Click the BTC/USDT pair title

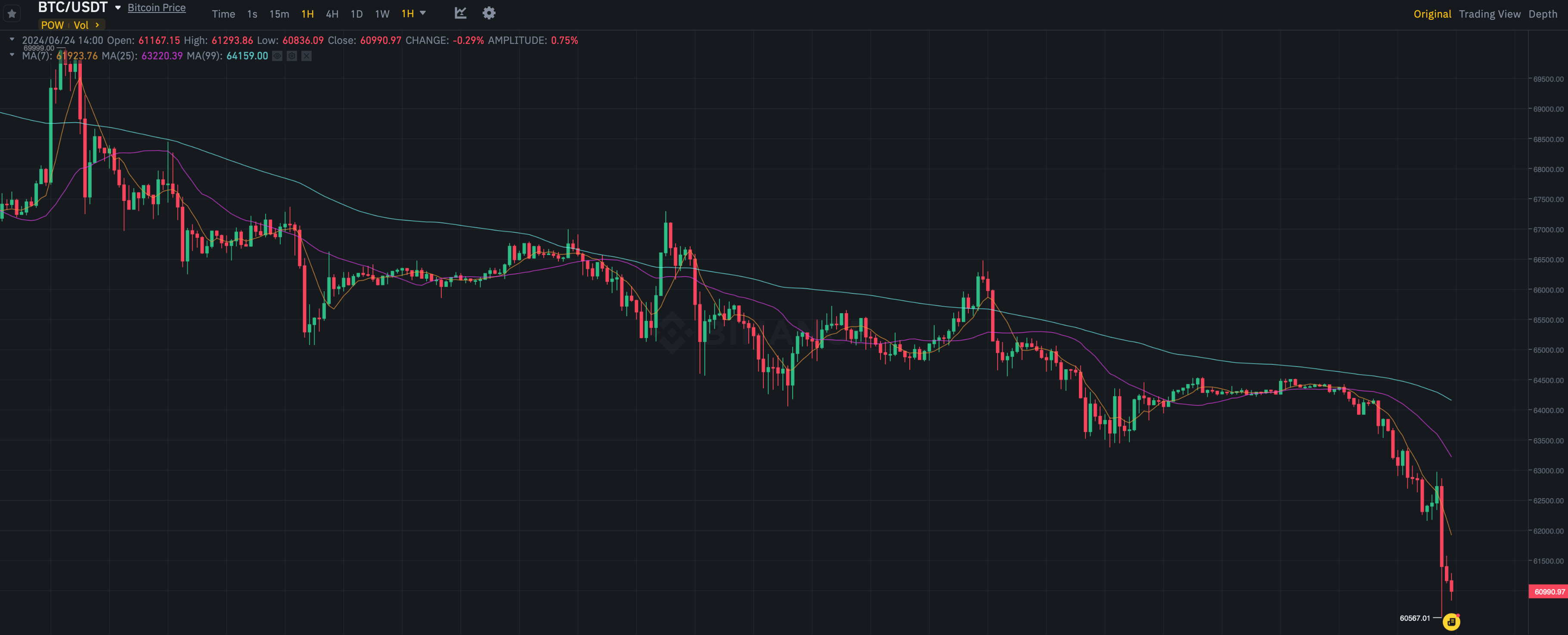pyautogui.click(x=72, y=7)
